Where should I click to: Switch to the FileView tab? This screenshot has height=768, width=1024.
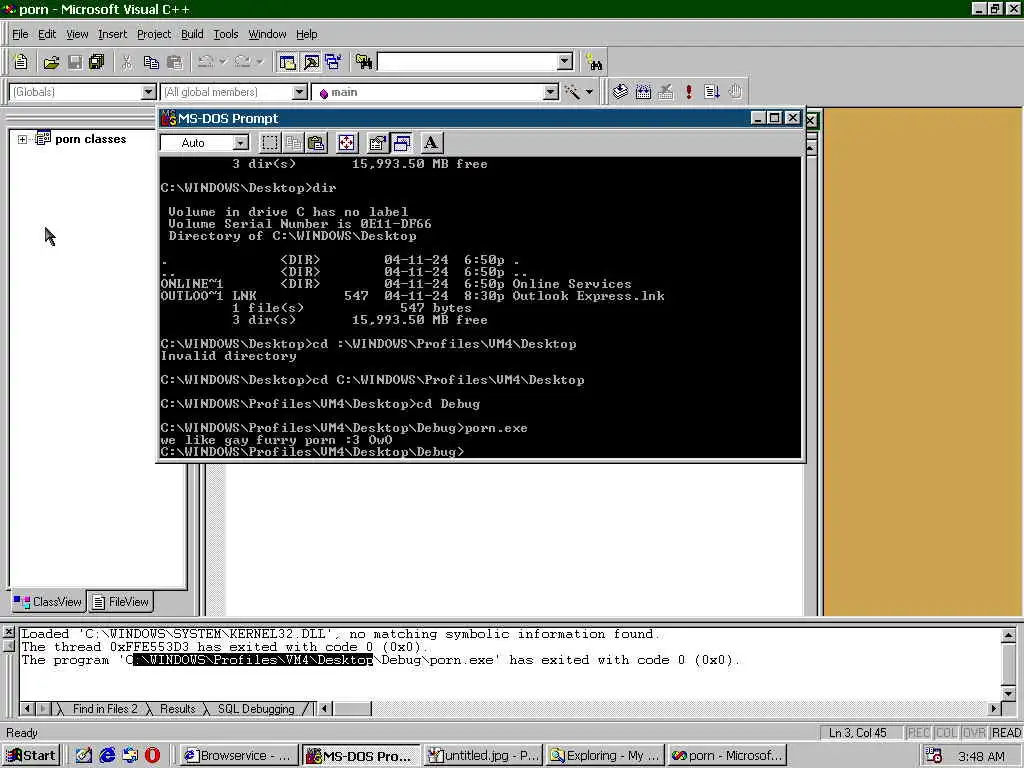pyautogui.click(x=120, y=601)
